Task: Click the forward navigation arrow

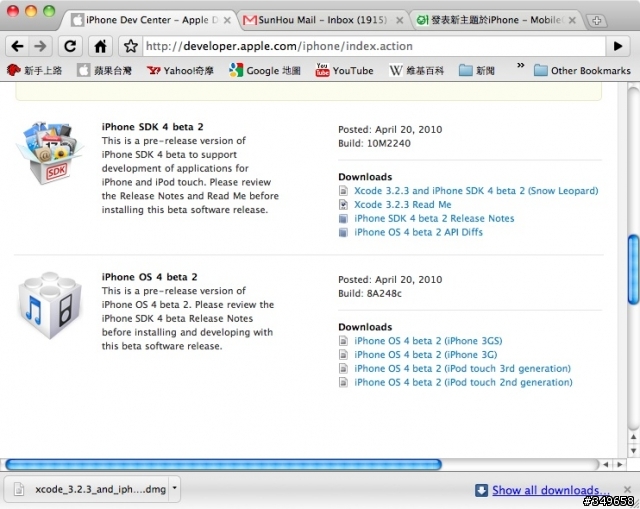Action: pyautogui.click(x=40, y=46)
